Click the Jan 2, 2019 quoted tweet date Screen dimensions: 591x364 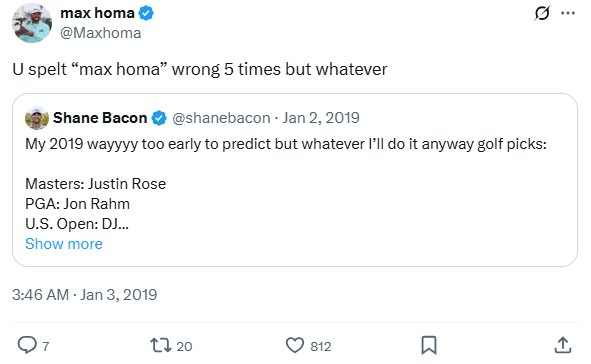321,118
